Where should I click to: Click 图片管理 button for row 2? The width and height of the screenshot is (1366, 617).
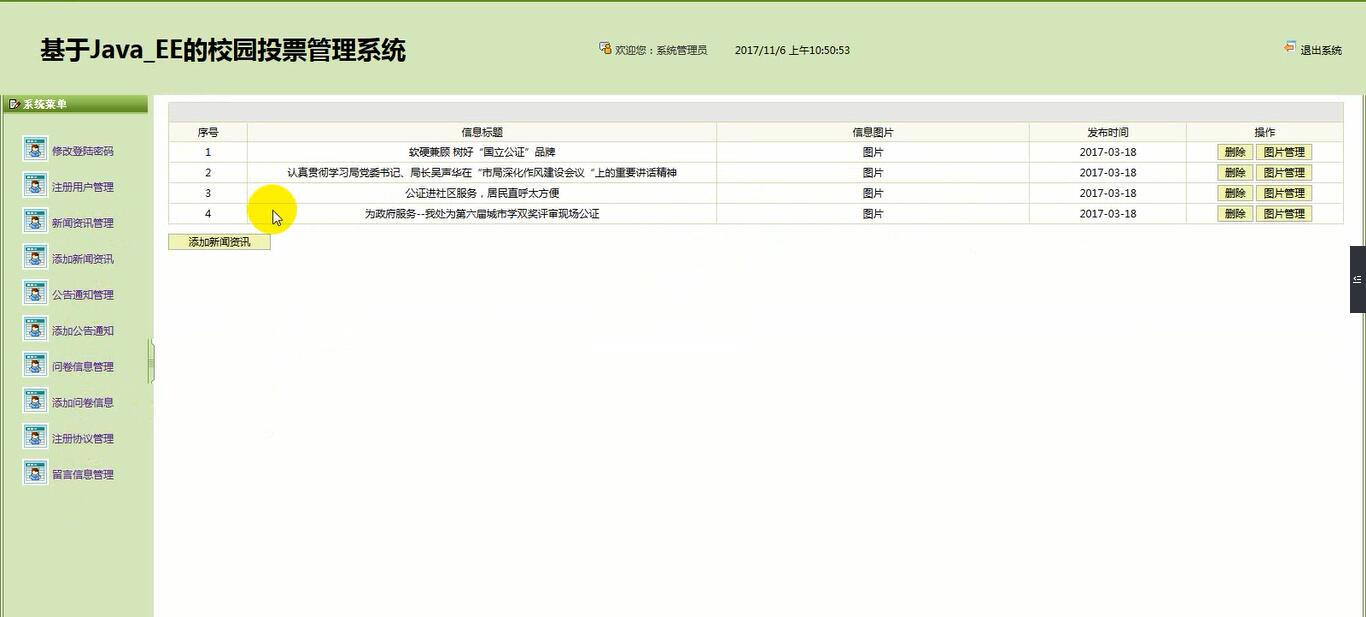1284,173
